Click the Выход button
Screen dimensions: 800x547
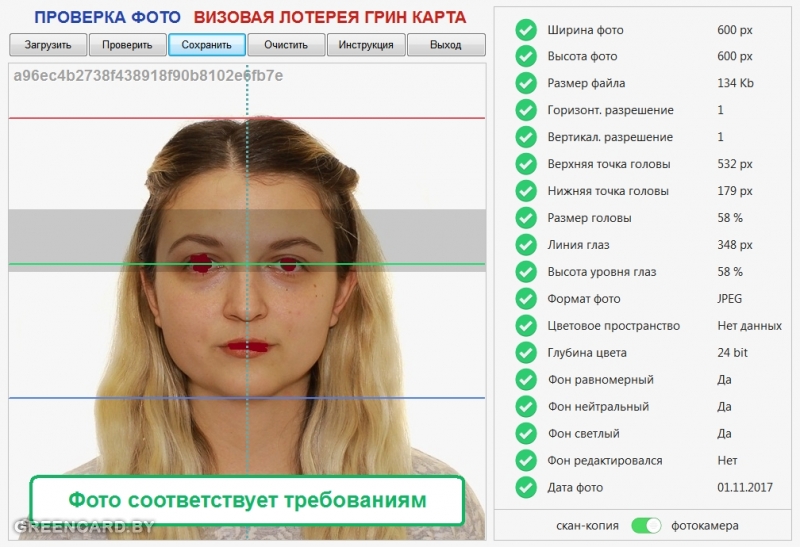pyautogui.click(x=446, y=45)
